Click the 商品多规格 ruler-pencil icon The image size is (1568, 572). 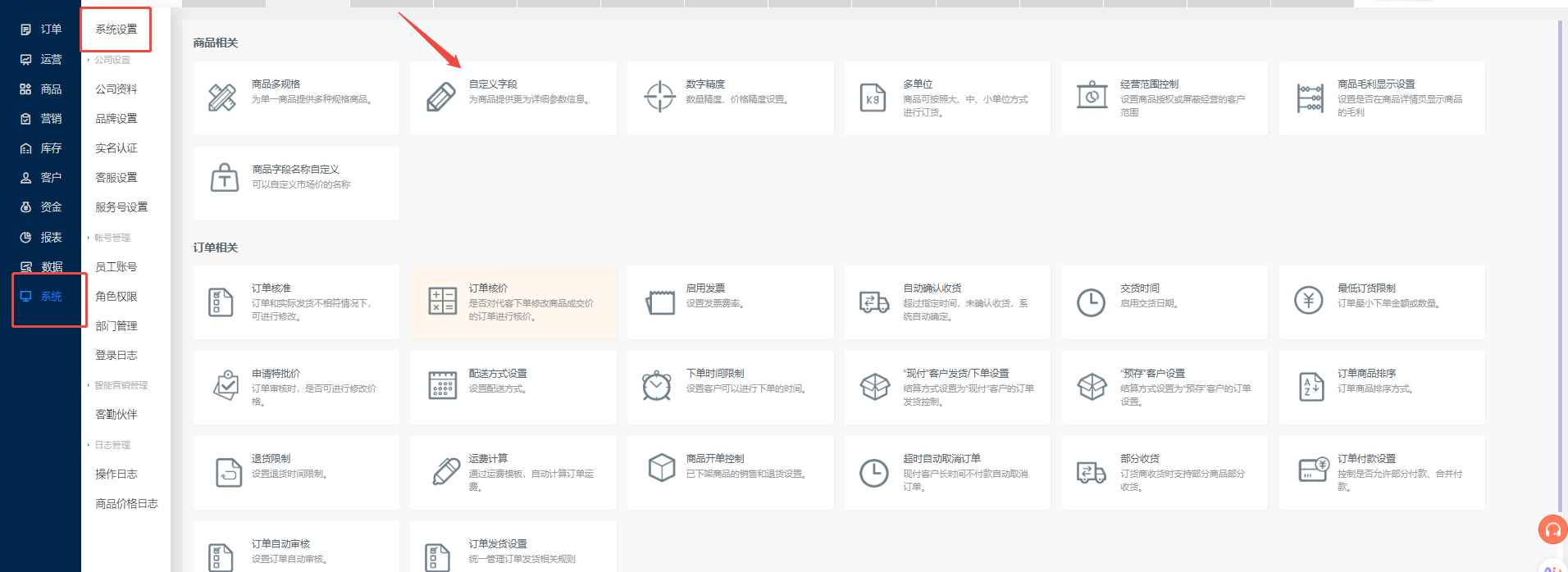click(222, 98)
